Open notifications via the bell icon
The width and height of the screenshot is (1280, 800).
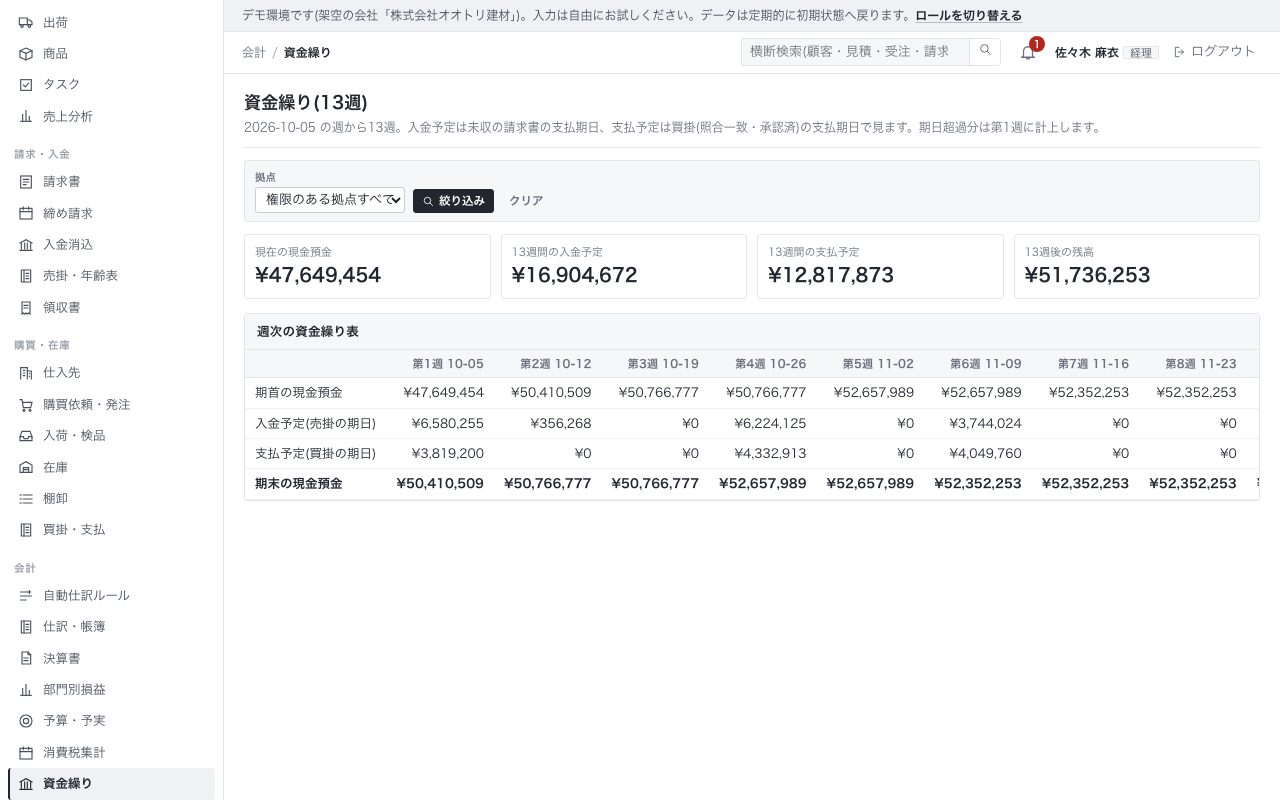pyautogui.click(x=1028, y=52)
